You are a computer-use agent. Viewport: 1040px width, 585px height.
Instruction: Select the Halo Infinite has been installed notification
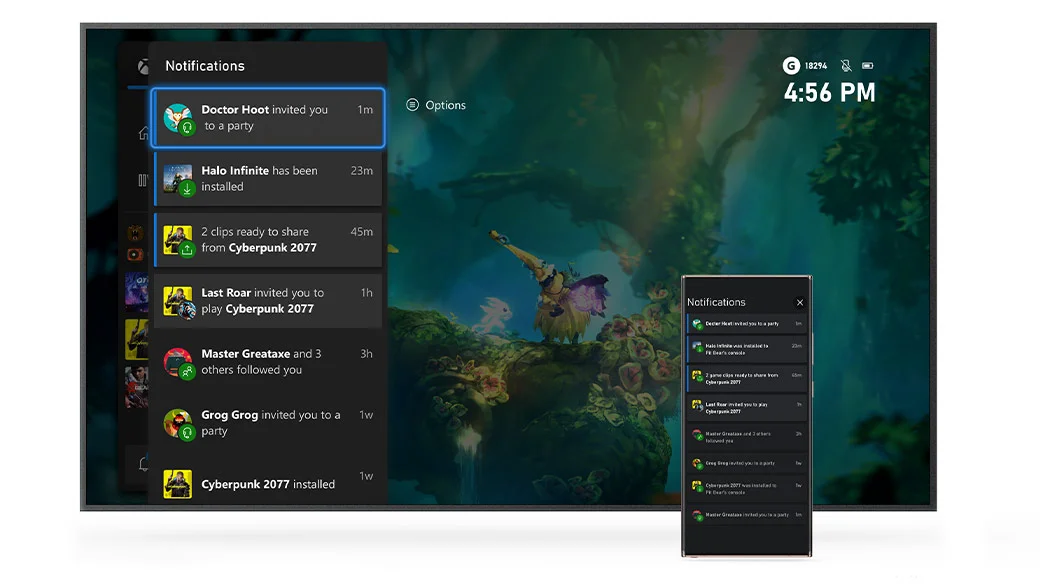[268, 178]
